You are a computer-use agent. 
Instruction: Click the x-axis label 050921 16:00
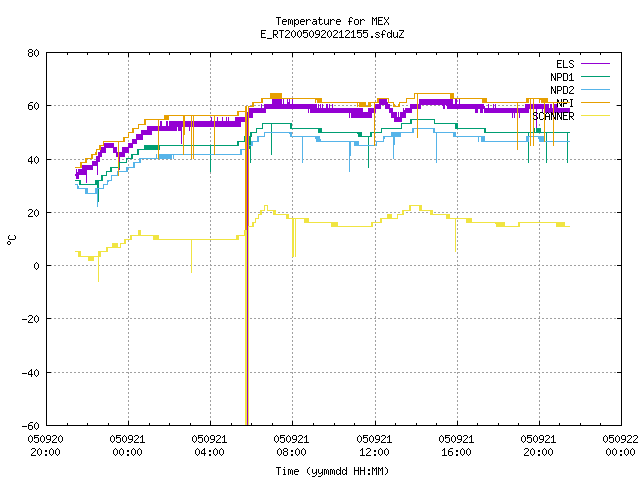pyautogui.click(x=456, y=445)
